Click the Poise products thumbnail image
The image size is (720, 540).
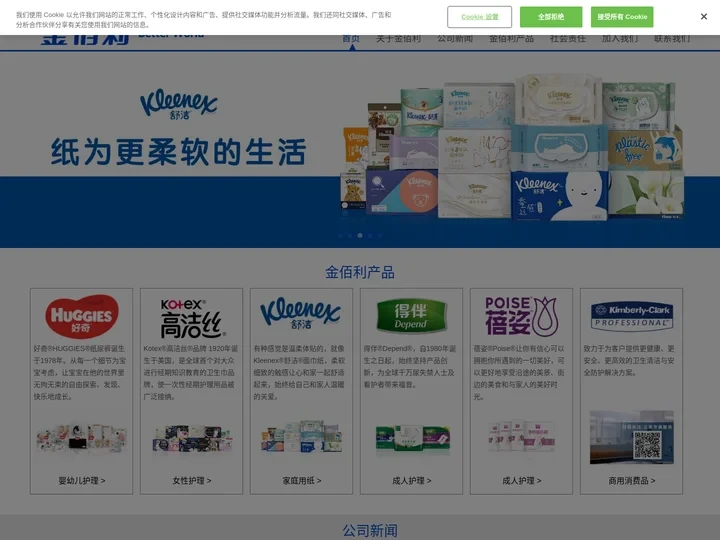click(x=522, y=436)
